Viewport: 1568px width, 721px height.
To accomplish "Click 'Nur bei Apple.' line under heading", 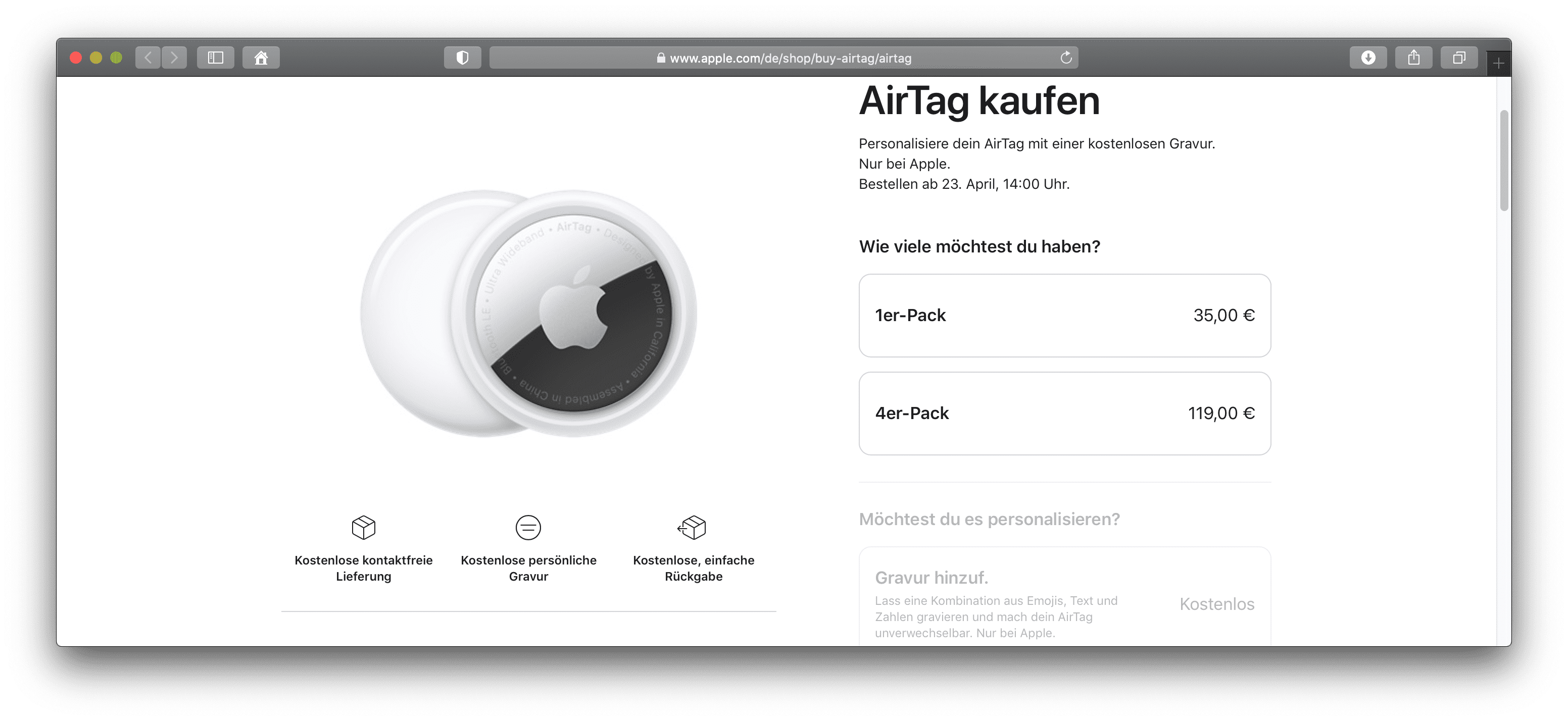I will pyautogui.click(x=905, y=164).
